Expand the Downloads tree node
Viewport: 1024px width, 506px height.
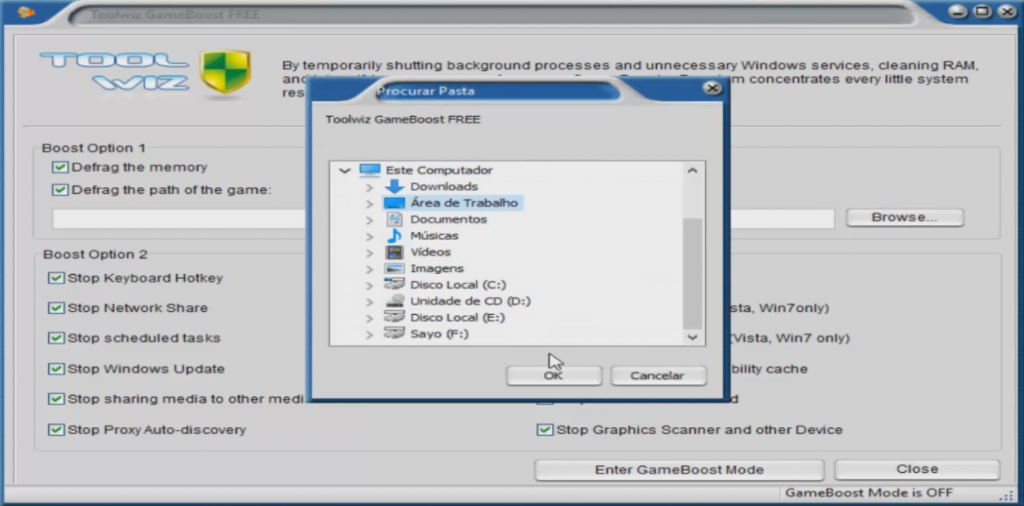370,187
